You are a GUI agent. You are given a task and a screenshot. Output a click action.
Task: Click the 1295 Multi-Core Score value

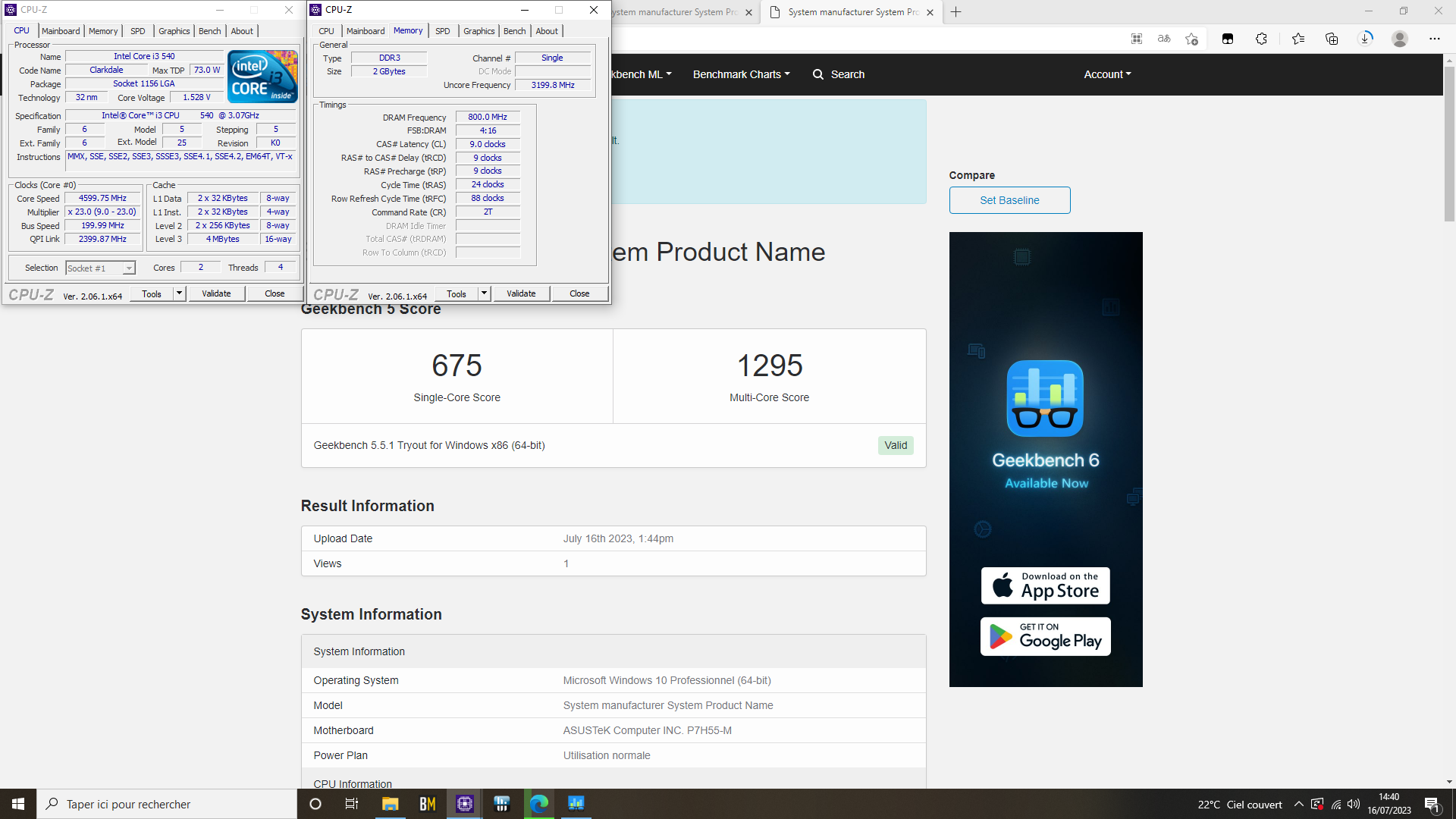pyautogui.click(x=770, y=366)
